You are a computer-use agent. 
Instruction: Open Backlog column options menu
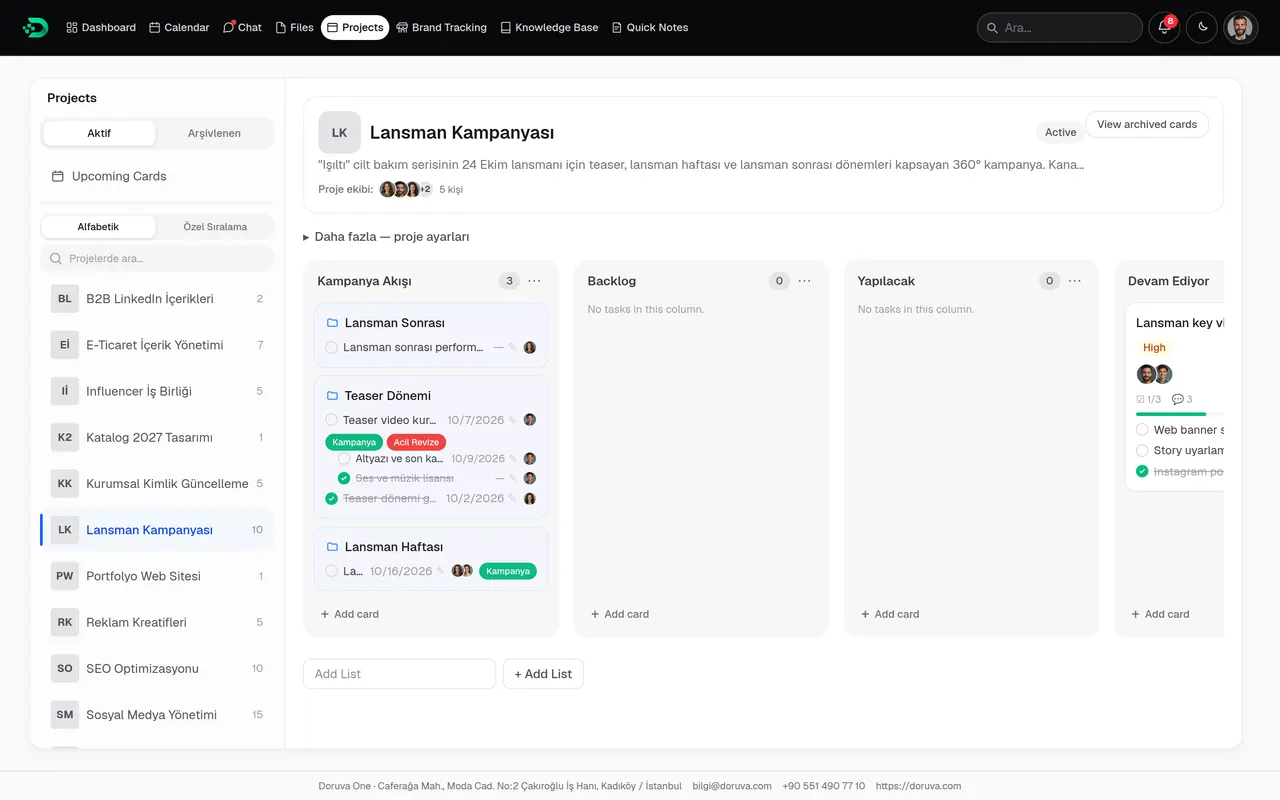(805, 281)
